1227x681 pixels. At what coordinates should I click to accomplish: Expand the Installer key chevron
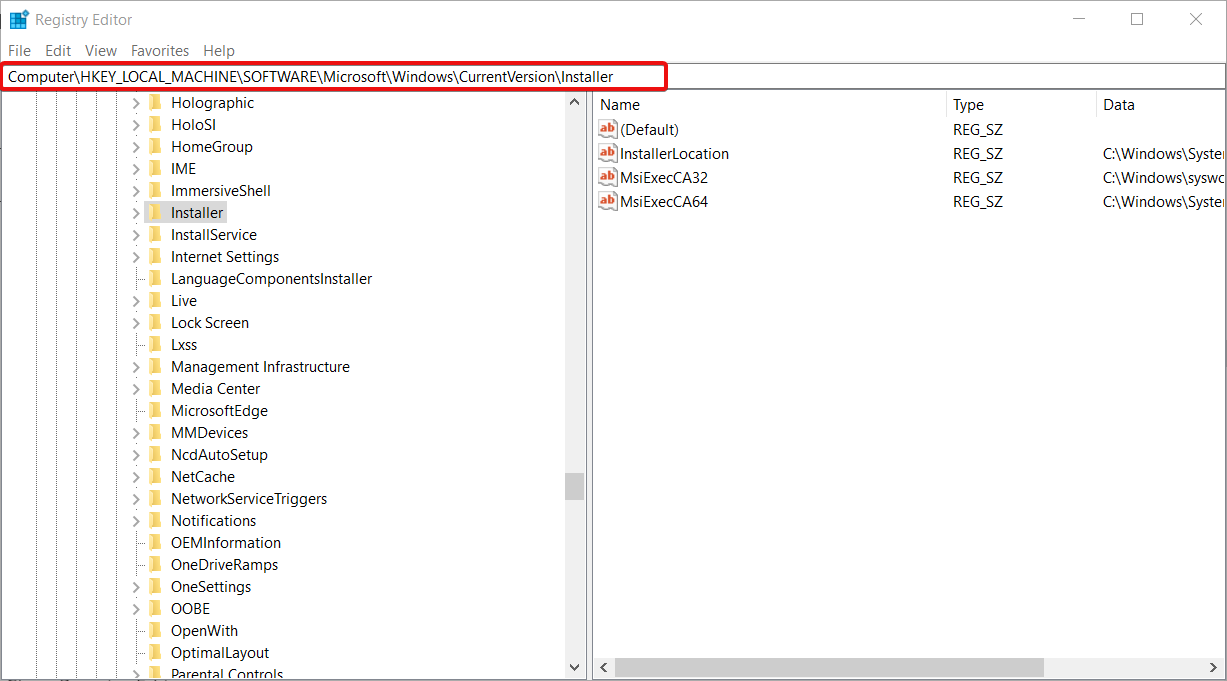click(136, 212)
